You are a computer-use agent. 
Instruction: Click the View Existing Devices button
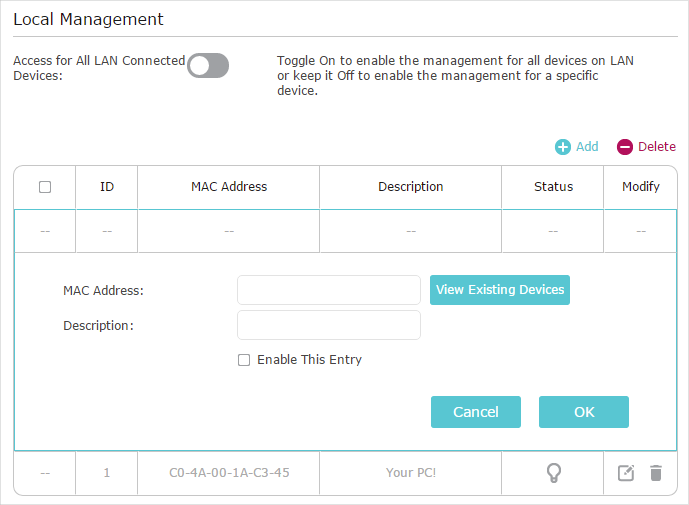pyautogui.click(x=500, y=290)
